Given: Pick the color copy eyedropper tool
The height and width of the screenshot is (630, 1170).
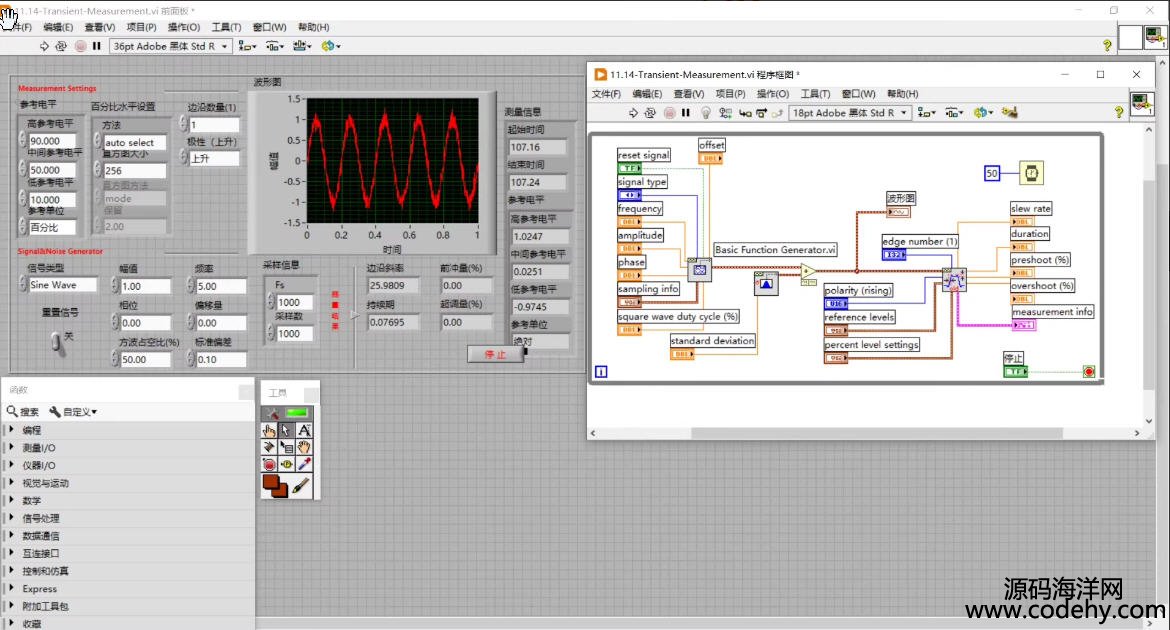Looking at the screenshot, I should tap(303, 464).
